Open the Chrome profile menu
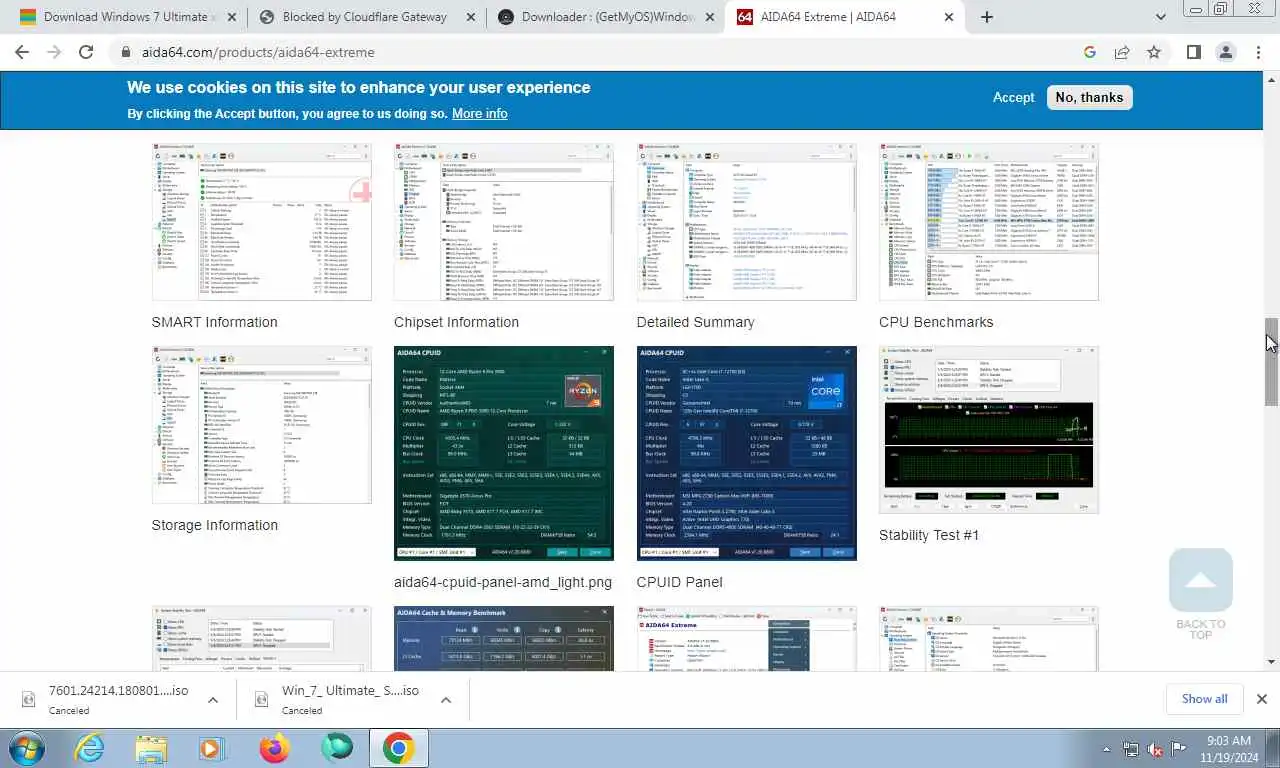Image resolution: width=1280 pixels, height=768 pixels. [x=1226, y=52]
